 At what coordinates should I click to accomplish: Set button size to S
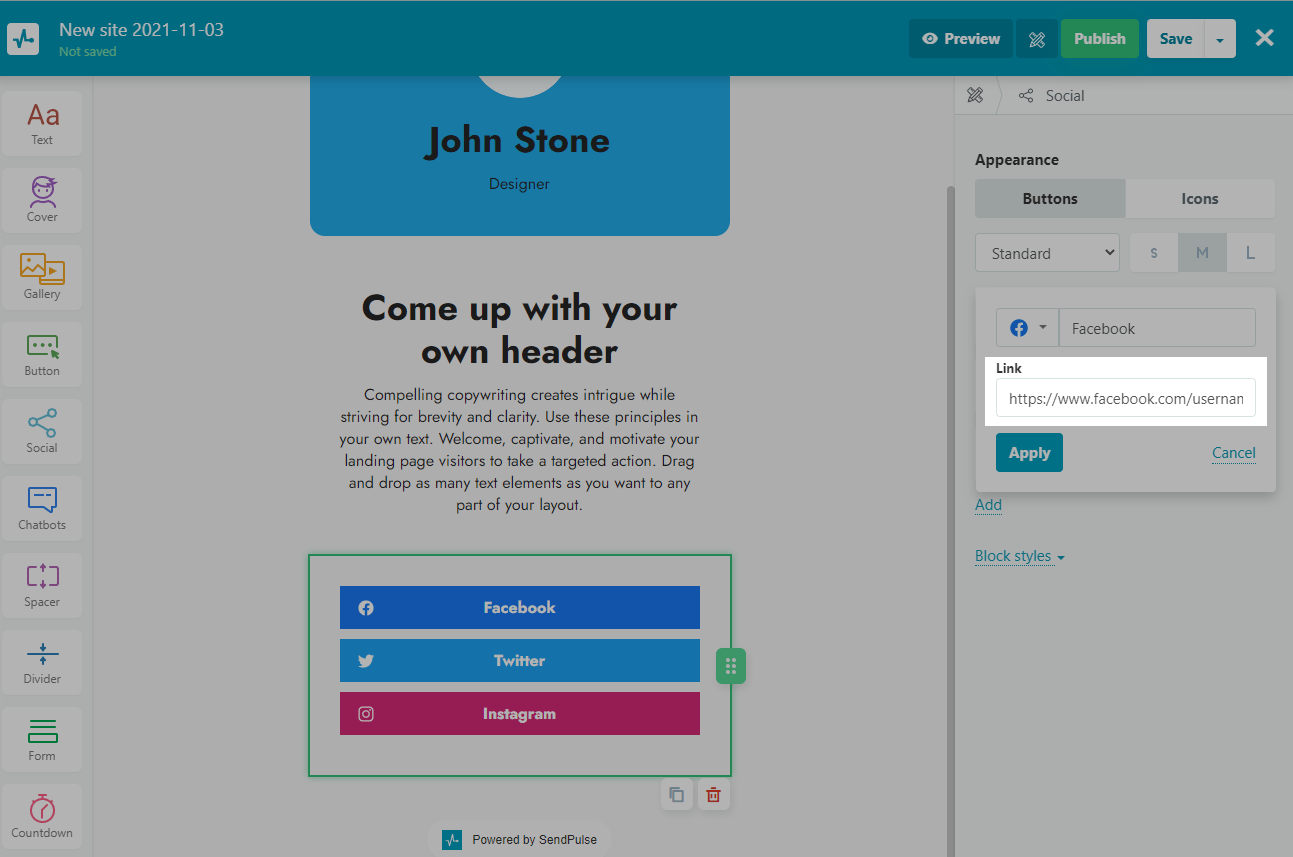(x=1154, y=254)
